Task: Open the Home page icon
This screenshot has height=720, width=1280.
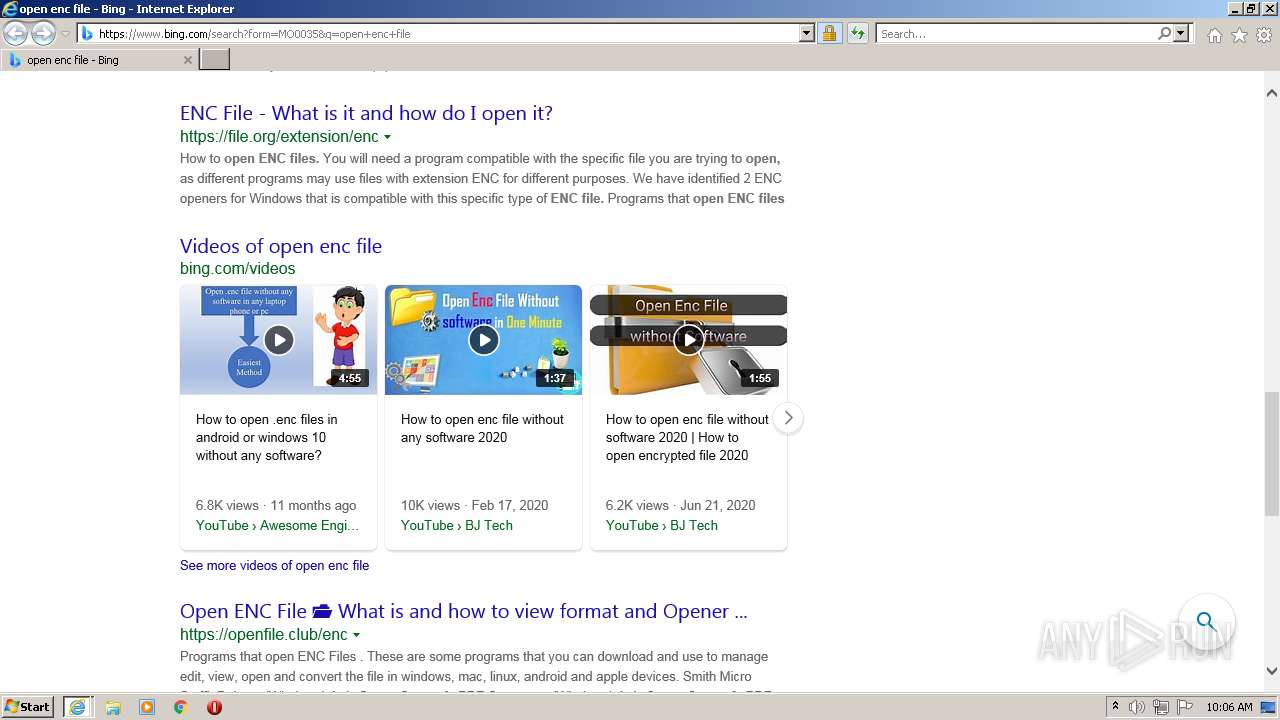Action: (x=1214, y=35)
